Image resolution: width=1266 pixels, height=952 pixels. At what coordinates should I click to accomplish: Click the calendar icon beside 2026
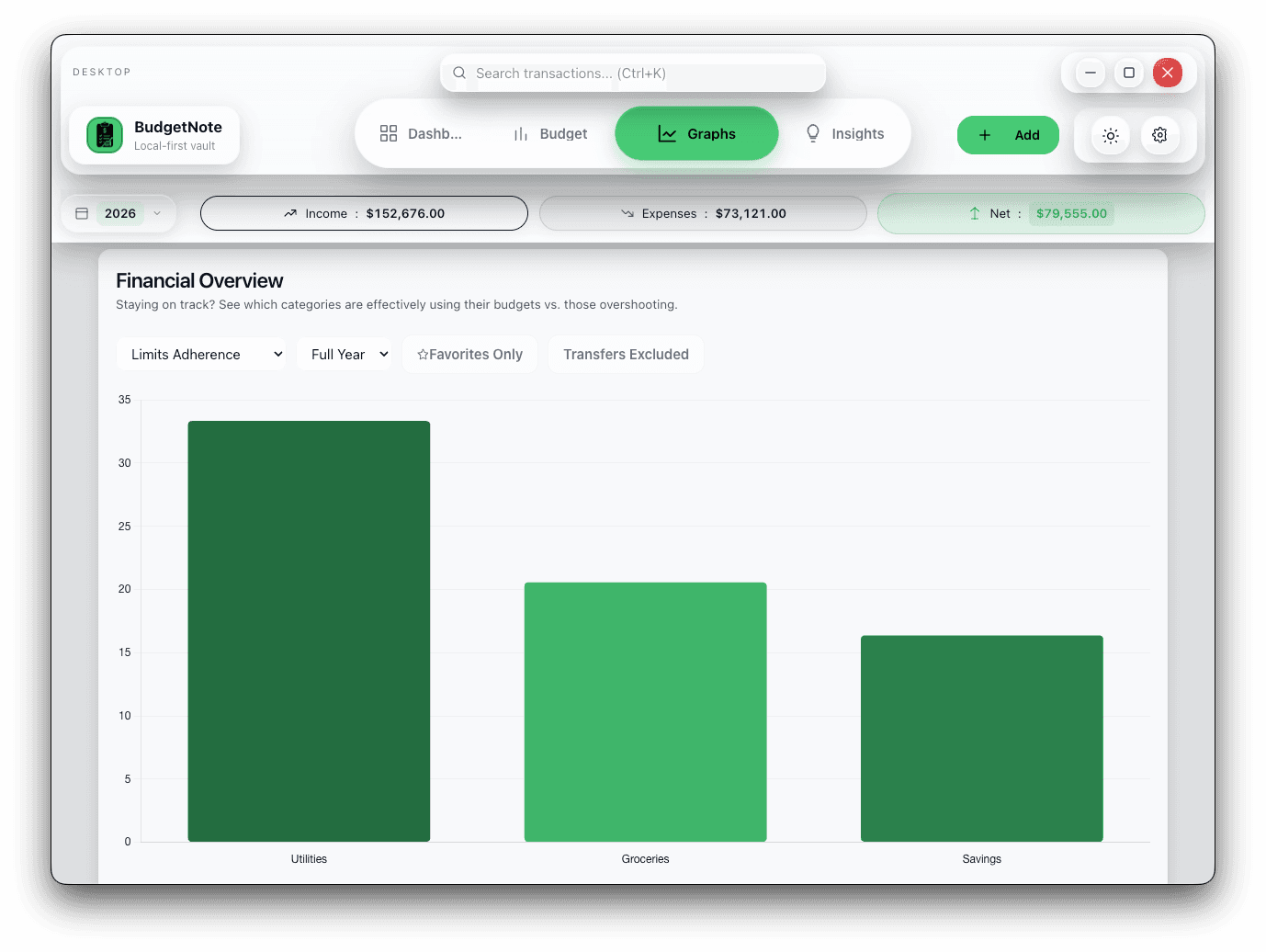tap(82, 214)
